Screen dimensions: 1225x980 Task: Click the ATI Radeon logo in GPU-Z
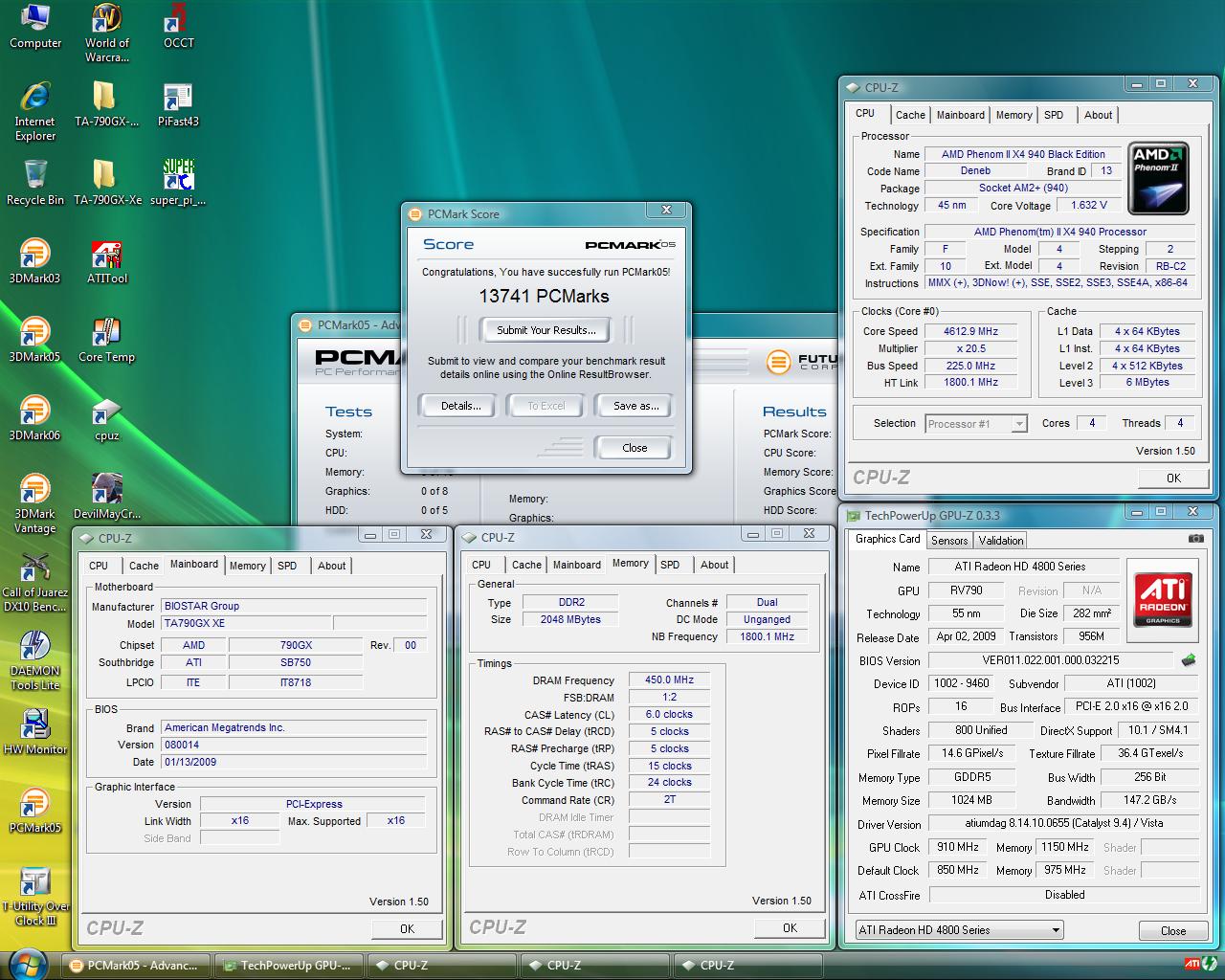(x=1162, y=600)
